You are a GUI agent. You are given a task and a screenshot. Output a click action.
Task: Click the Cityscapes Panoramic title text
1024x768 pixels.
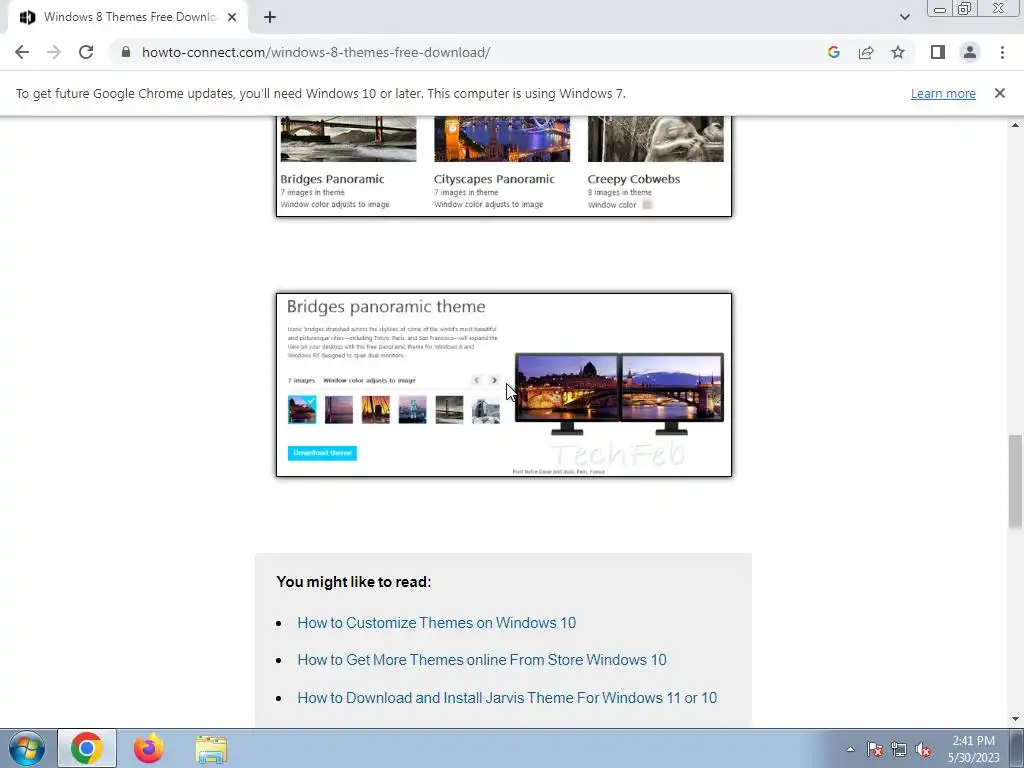(494, 179)
